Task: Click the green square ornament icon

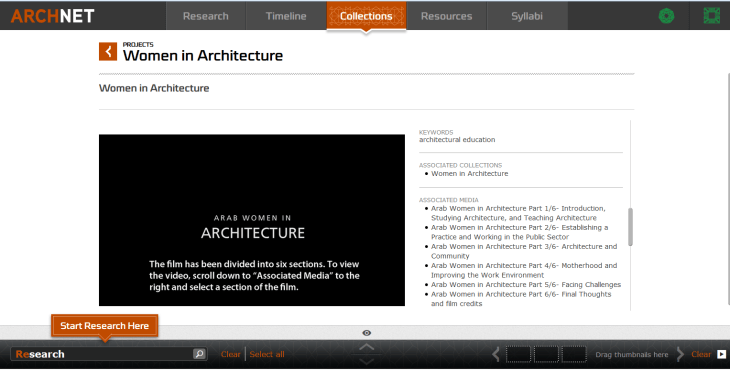Action: click(711, 16)
